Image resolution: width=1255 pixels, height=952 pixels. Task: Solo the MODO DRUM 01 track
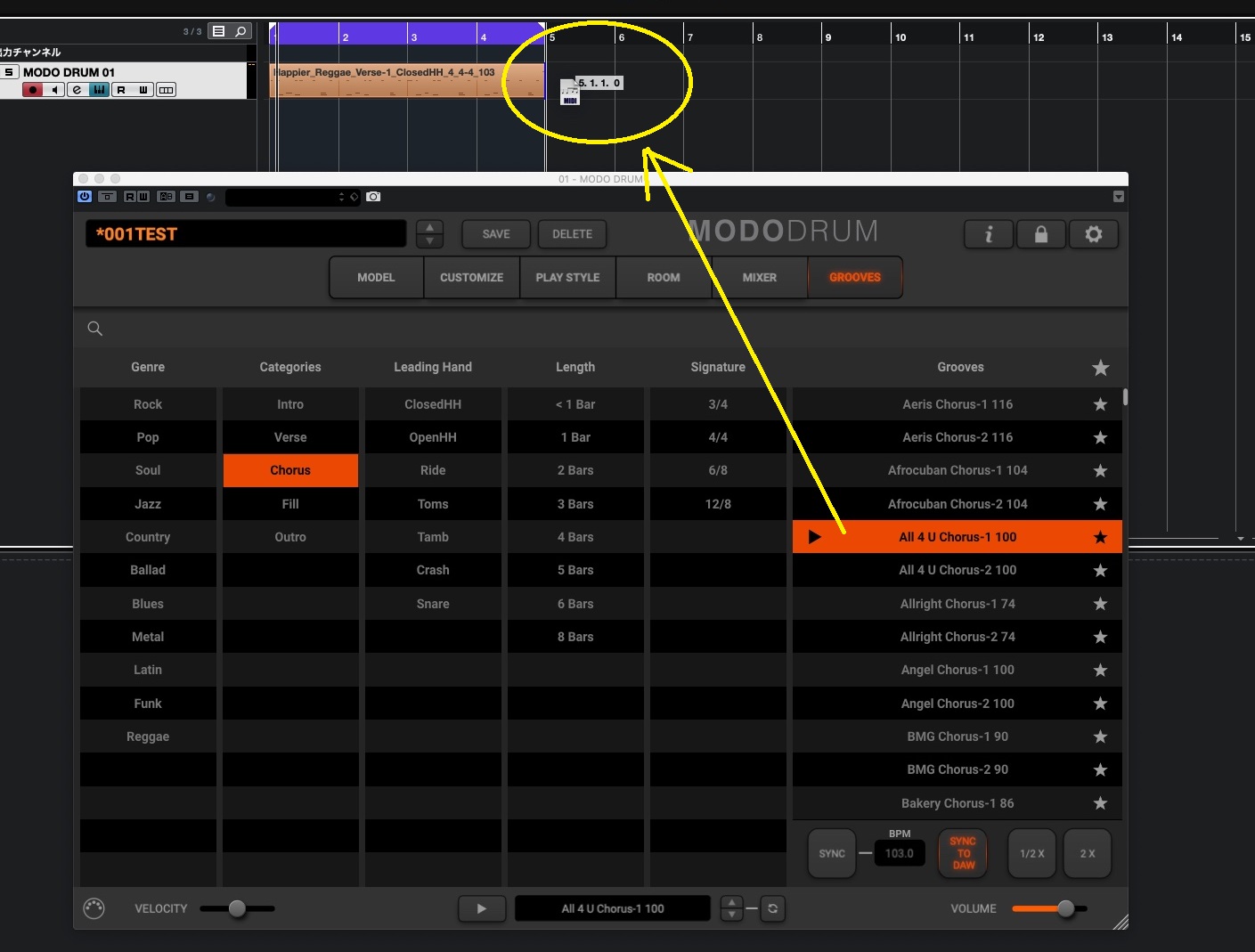point(9,72)
